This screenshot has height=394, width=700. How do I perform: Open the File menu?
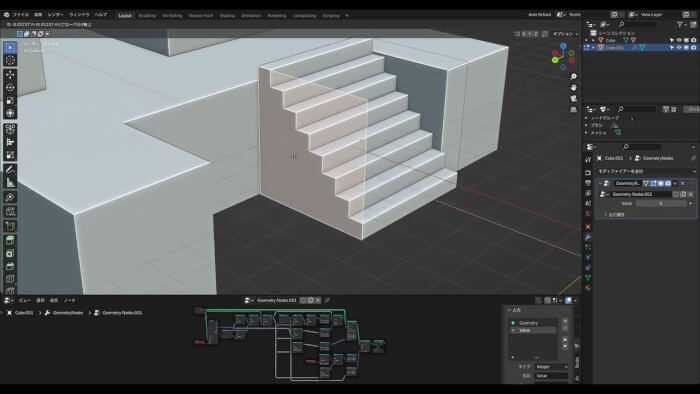click(21, 15)
